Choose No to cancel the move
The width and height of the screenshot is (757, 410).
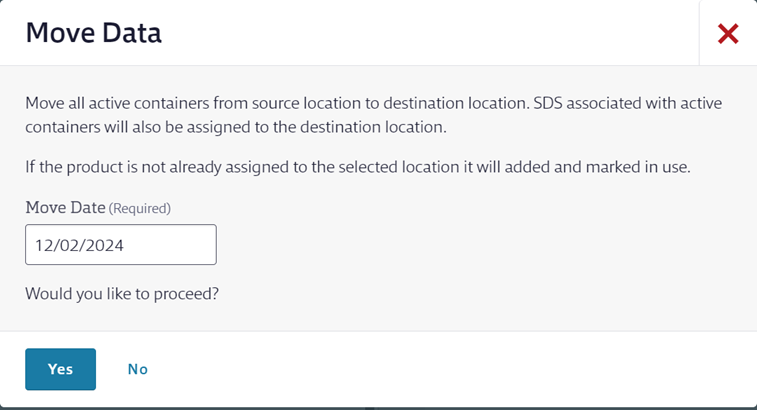click(138, 369)
